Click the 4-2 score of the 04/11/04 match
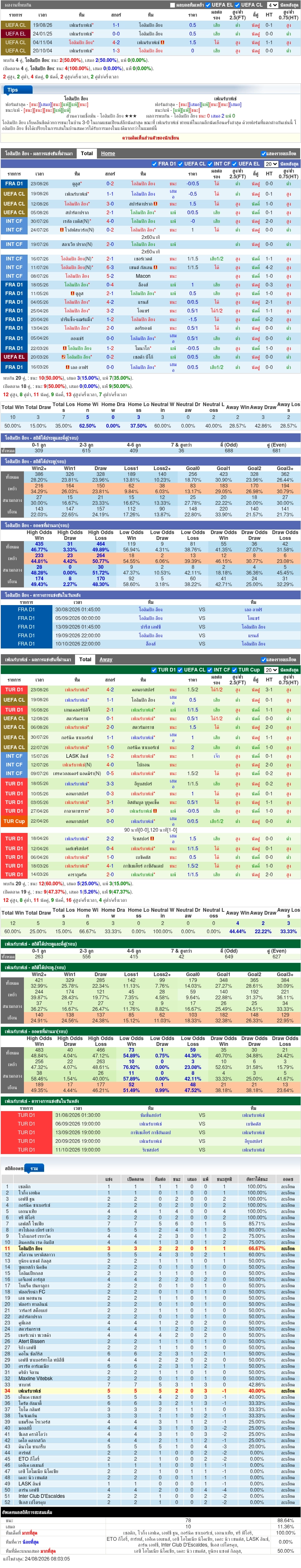The height and width of the screenshot is (1568, 301). pyautogui.click(x=116, y=43)
